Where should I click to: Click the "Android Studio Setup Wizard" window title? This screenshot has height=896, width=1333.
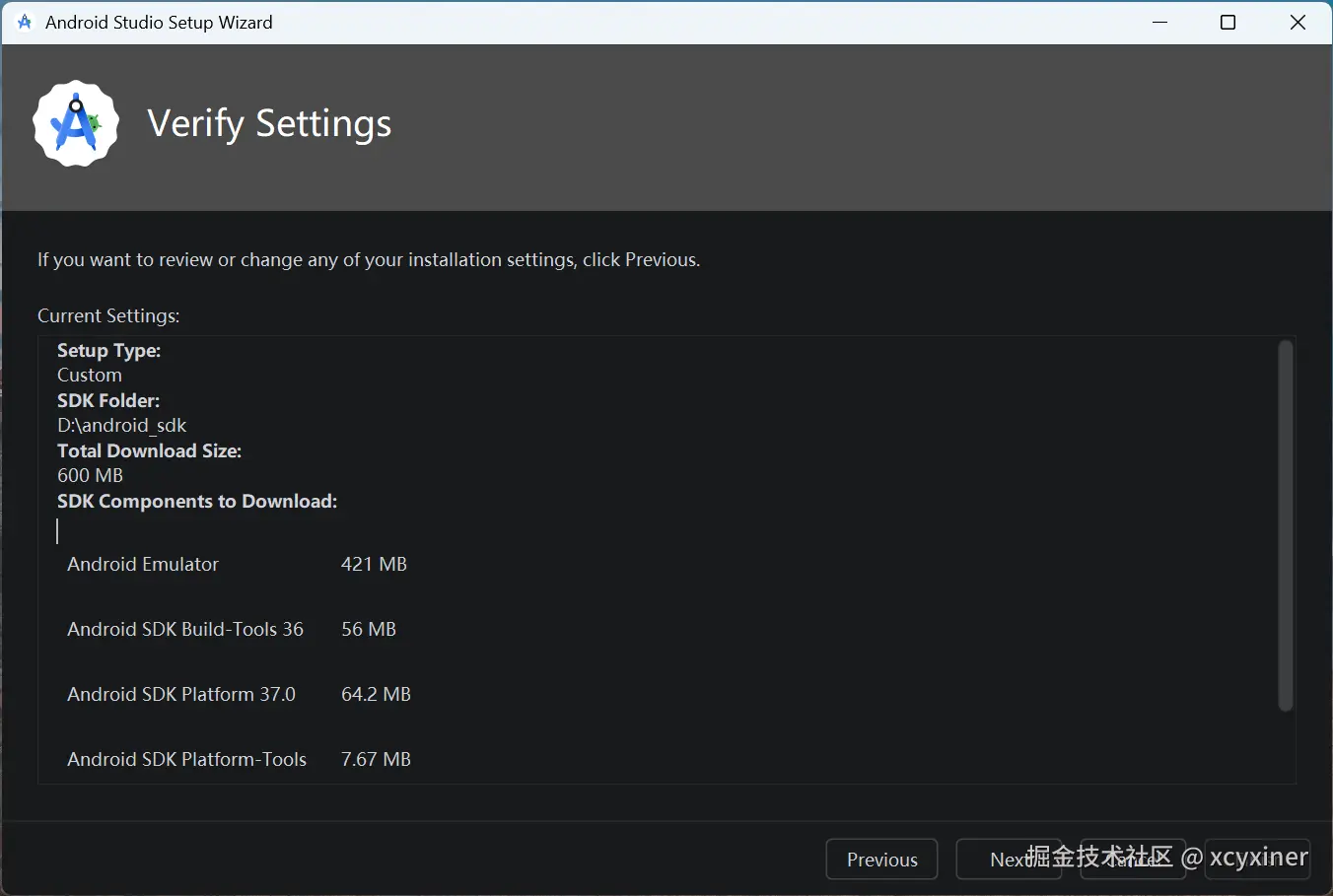coord(159,22)
